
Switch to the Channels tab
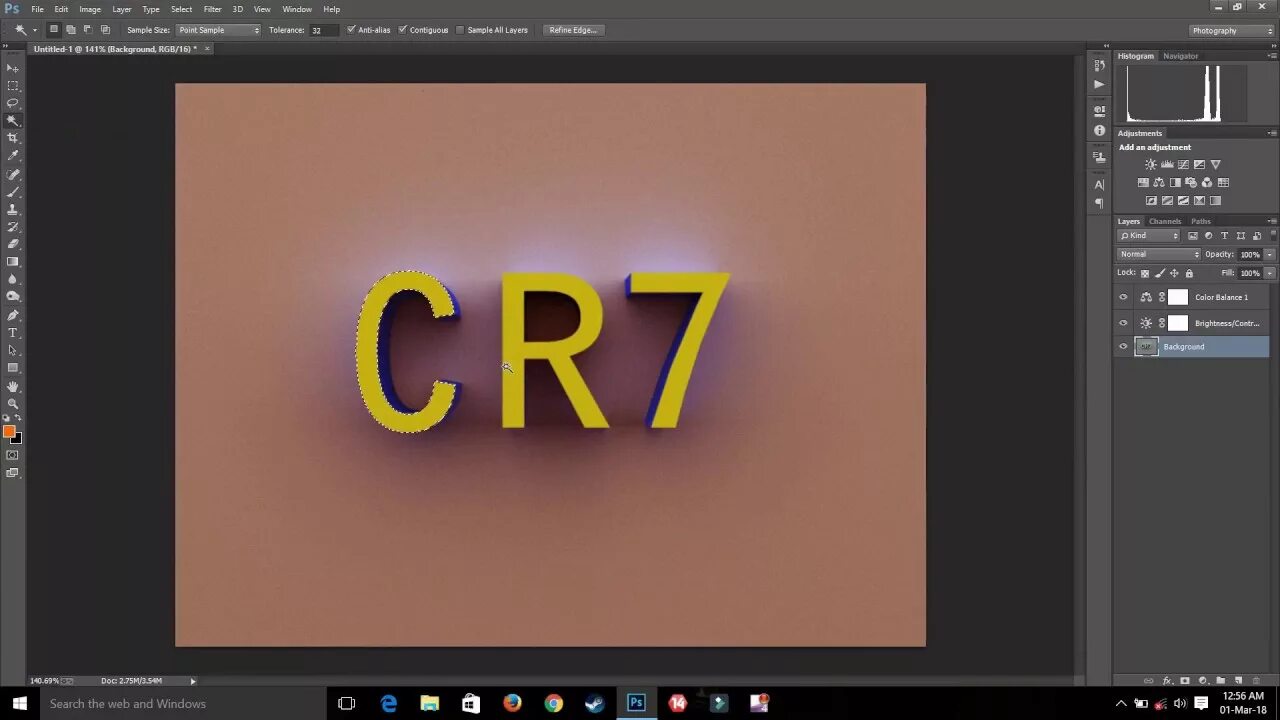[x=1165, y=221]
